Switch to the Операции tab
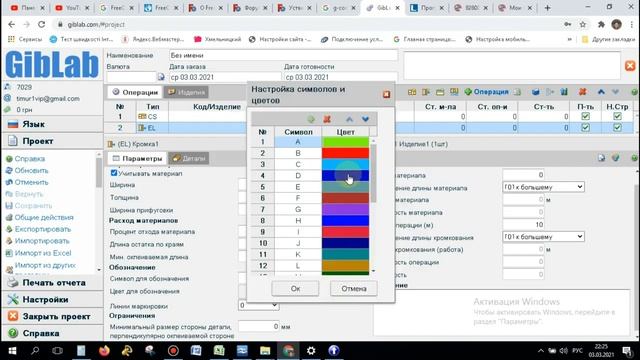Viewport: 640px width, 360px height. [x=135, y=92]
